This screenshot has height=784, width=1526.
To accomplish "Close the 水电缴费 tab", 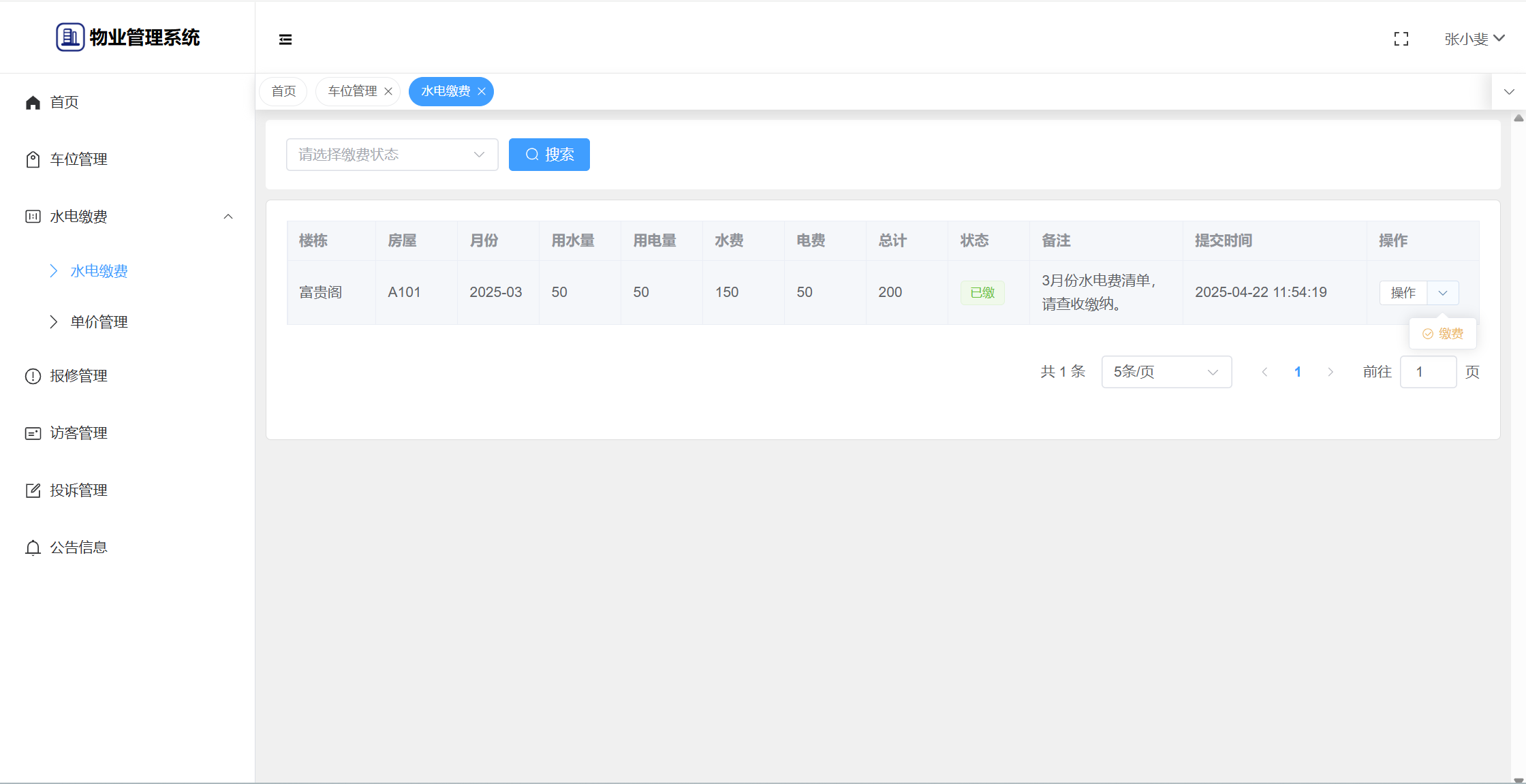I will (482, 91).
